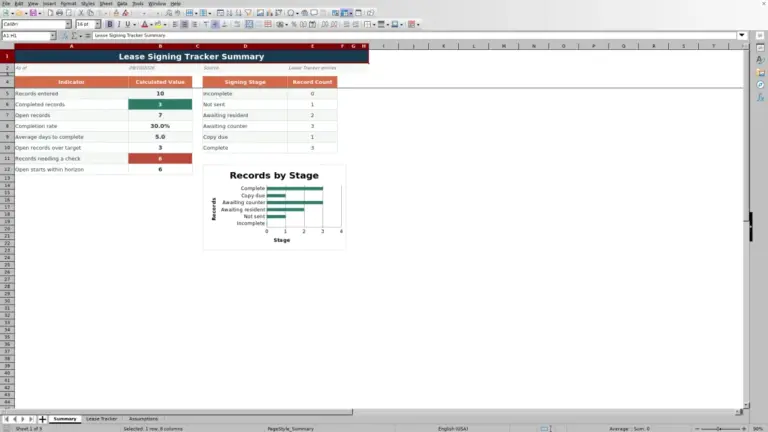Click the zoom out minus button

click(697, 429)
